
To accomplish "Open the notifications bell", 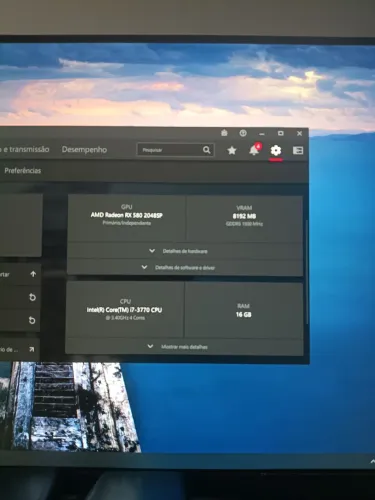I will pos(255,150).
